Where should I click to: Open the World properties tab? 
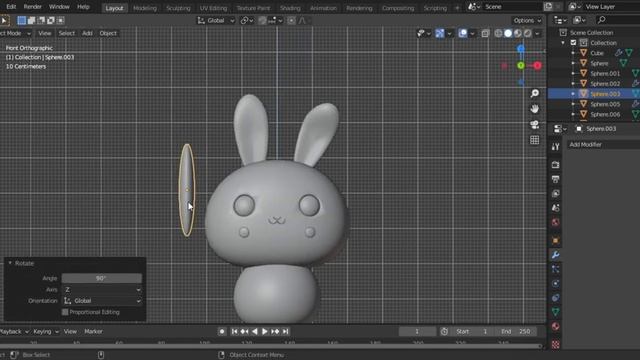point(556,222)
